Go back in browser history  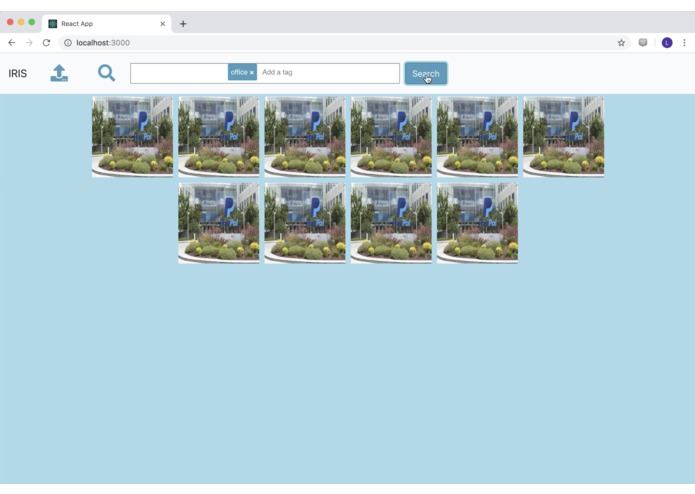pyautogui.click(x=12, y=43)
